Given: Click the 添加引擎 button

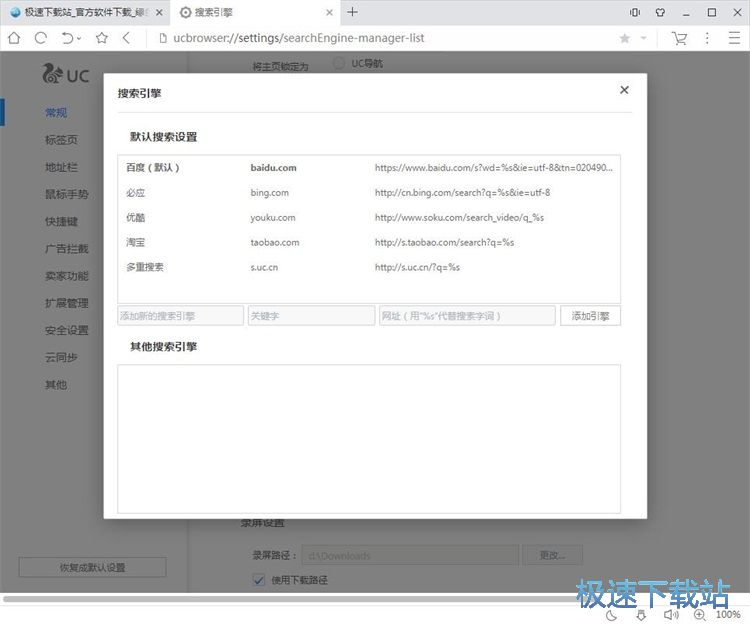Looking at the screenshot, I should [591, 316].
